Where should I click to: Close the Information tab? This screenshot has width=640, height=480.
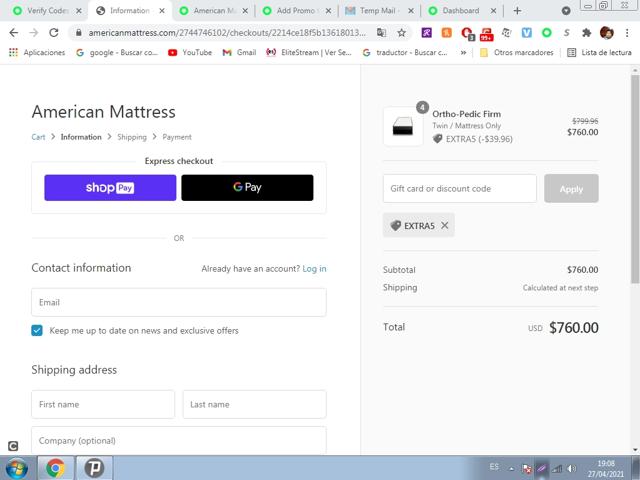click(162, 11)
